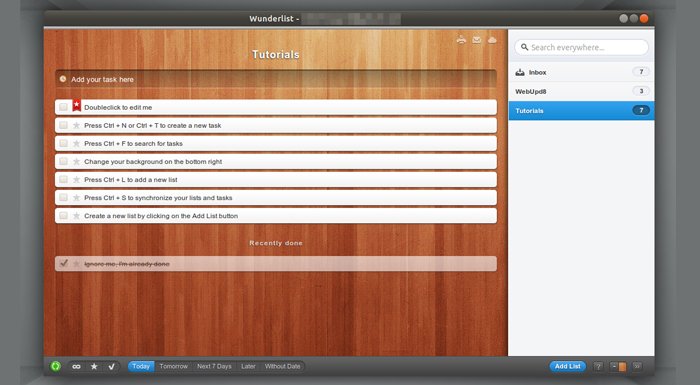
Task: Select the Tomorrow filter
Action: pyautogui.click(x=174, y=366)
